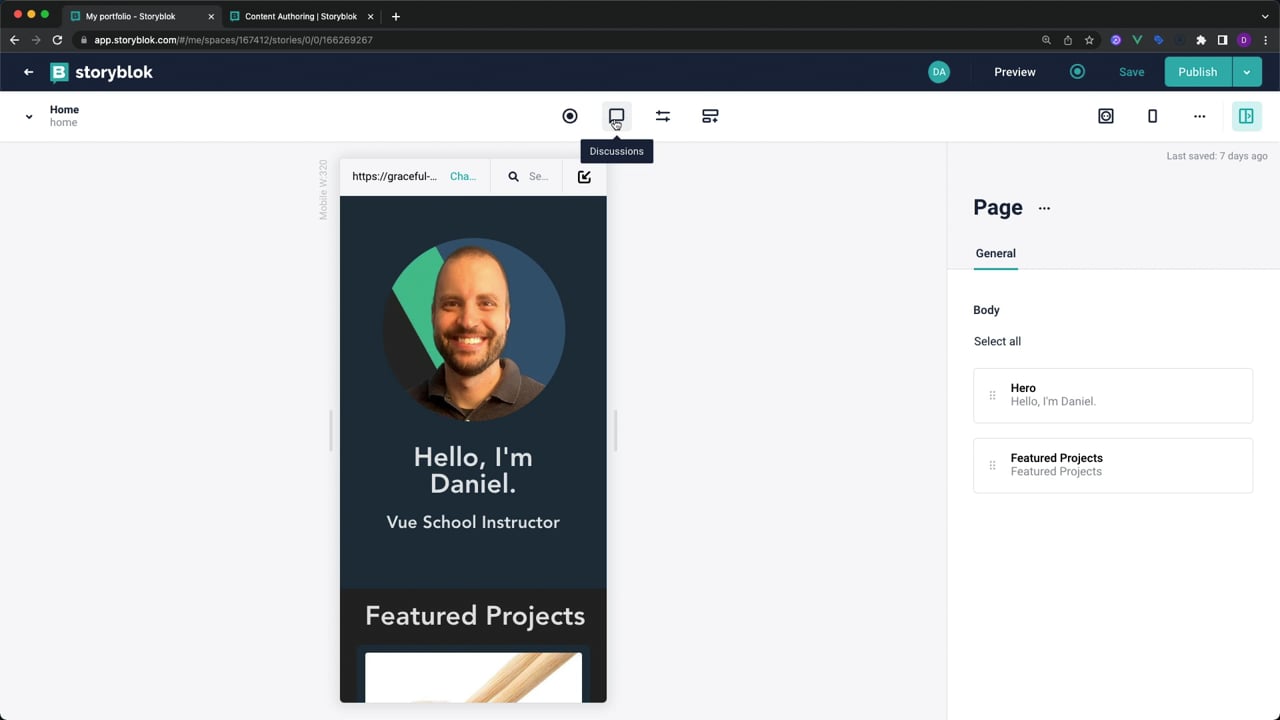Click the Featured Projects heading in preview
Image resolution: width=1280 pixels, height=720 pixels.
coord(474,616)
